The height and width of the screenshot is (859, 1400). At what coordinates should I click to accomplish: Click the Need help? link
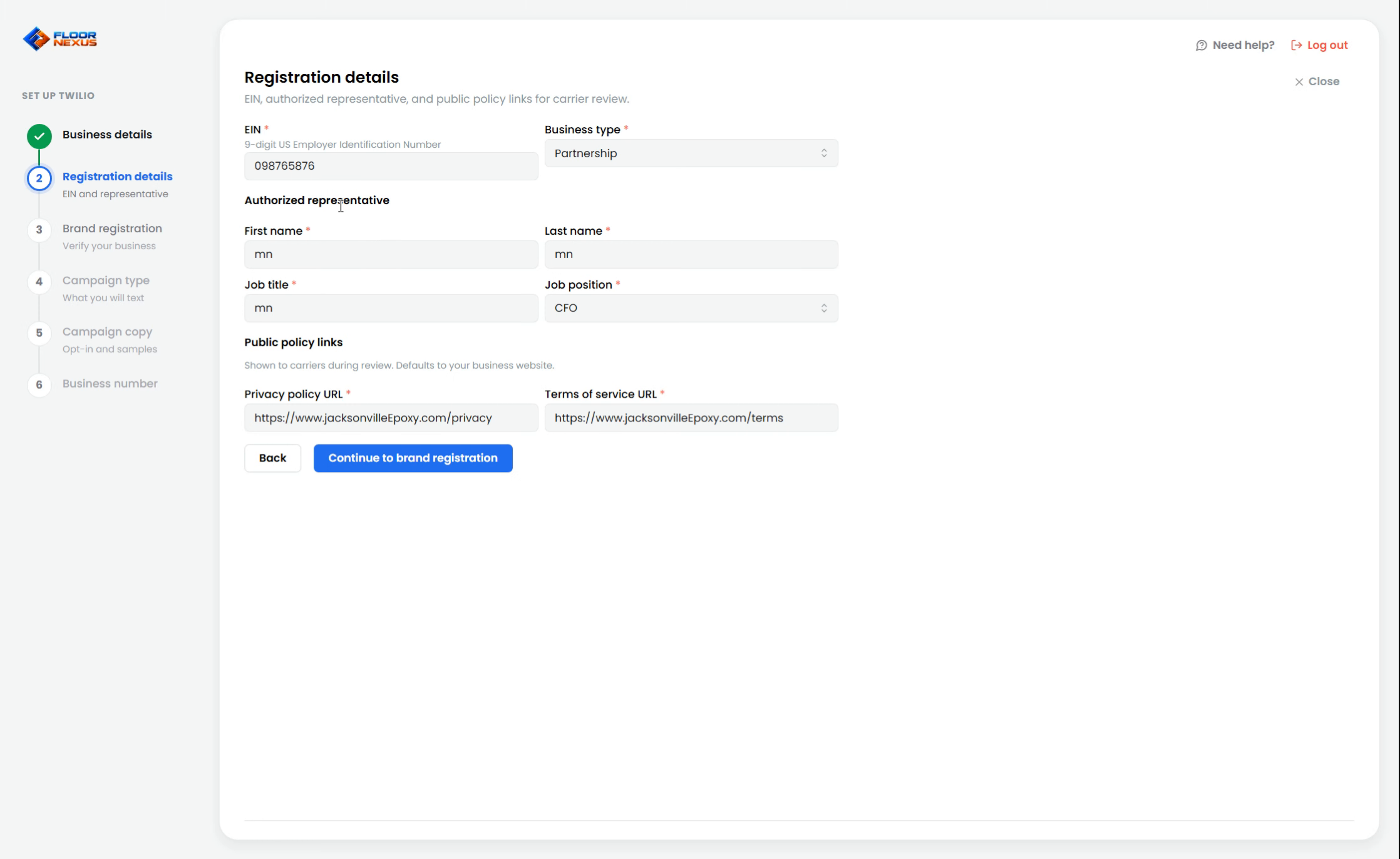pos(1235,45)
